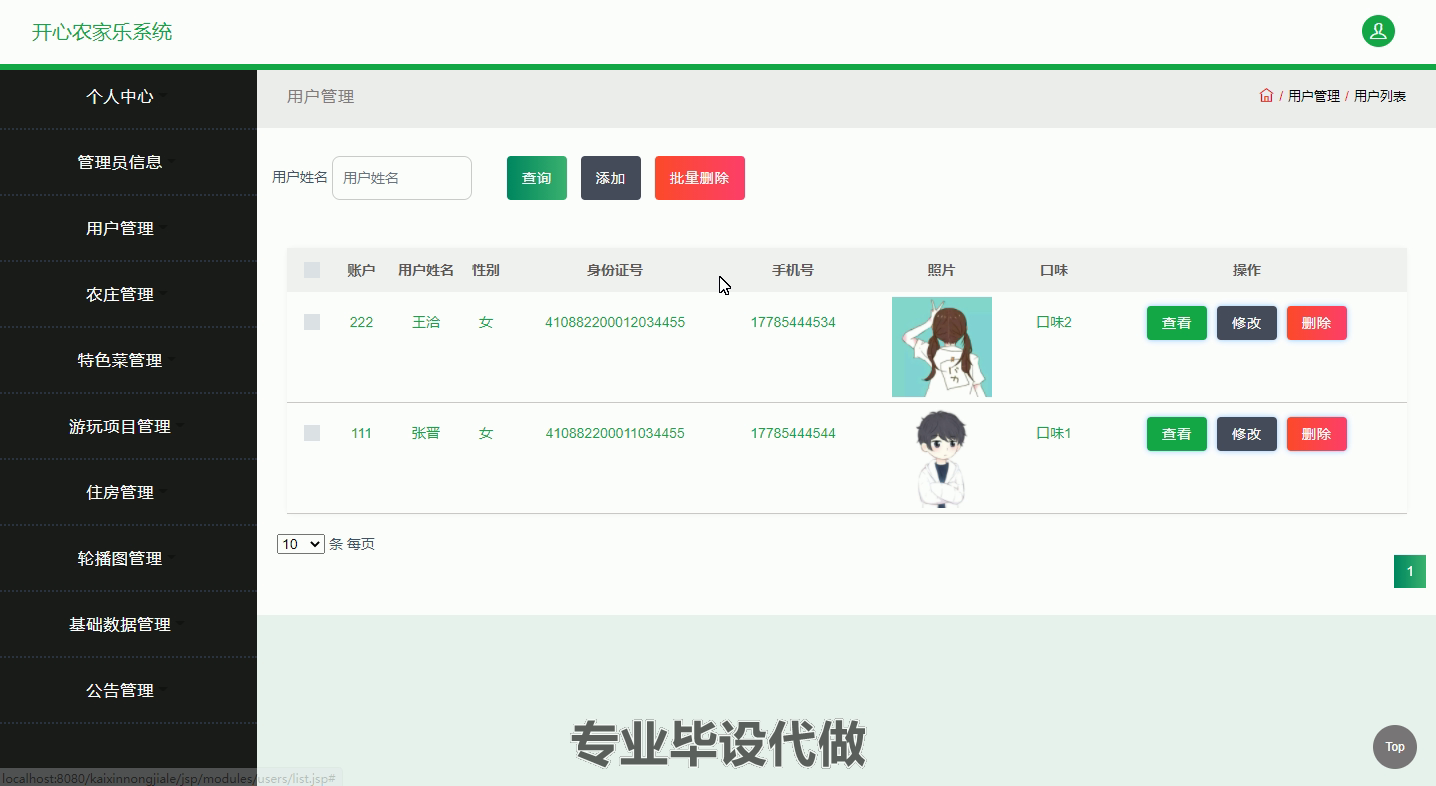Click 用户列表 breadcrumb link

point(1380,96)
